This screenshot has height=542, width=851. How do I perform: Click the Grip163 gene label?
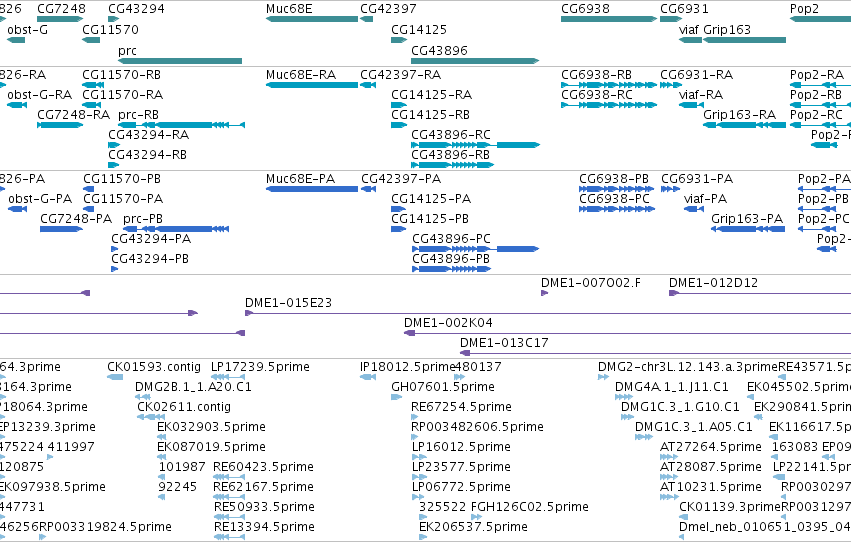tap(727, 29)
